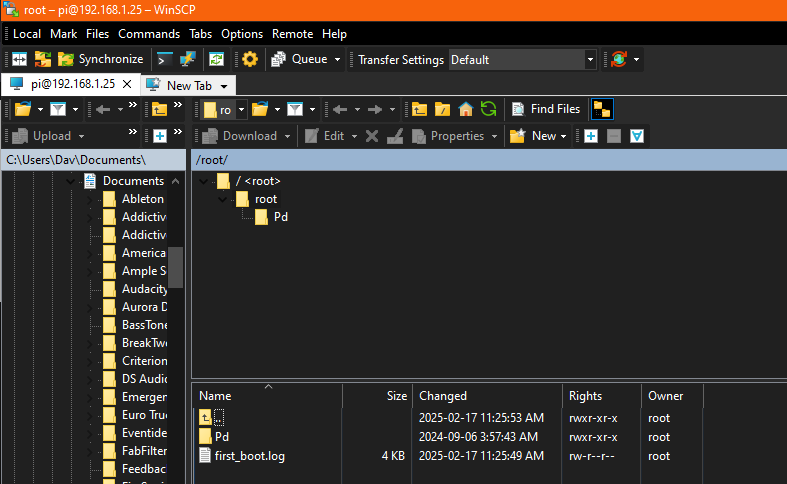Open the Remote menu
Screen dimensions: 787x484
(x=293, y=34)
